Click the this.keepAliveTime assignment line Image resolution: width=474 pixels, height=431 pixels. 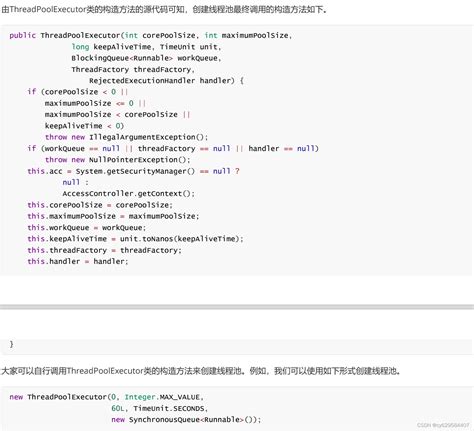[135, 239]
